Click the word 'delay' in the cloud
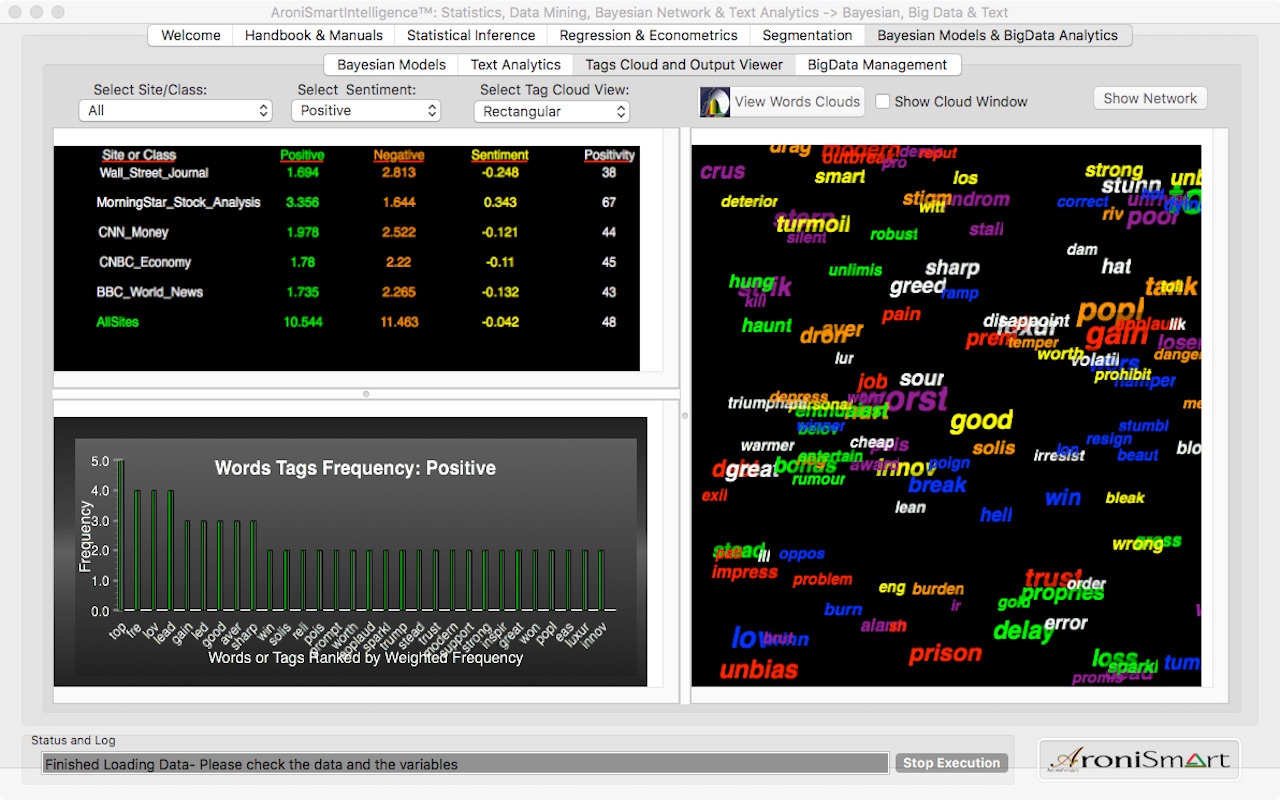 tap(1023, 631)
